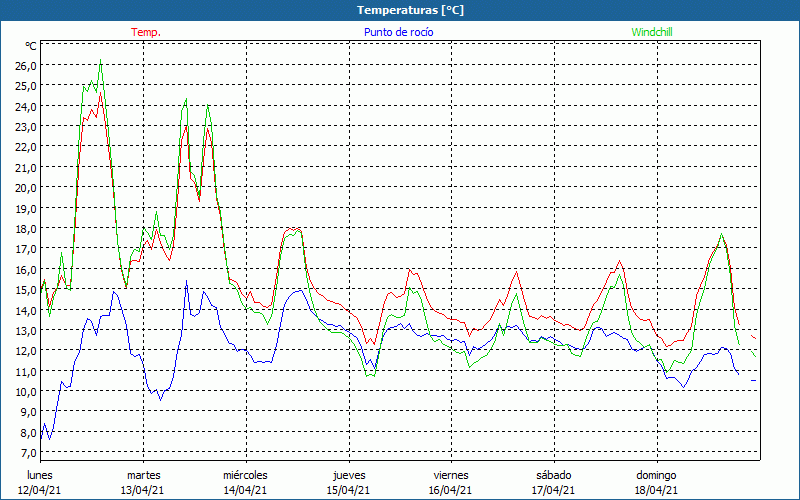The height and width of the screenshot is (500, 800).
Task: Click the 'miércoles' day label
Action: 245,476
